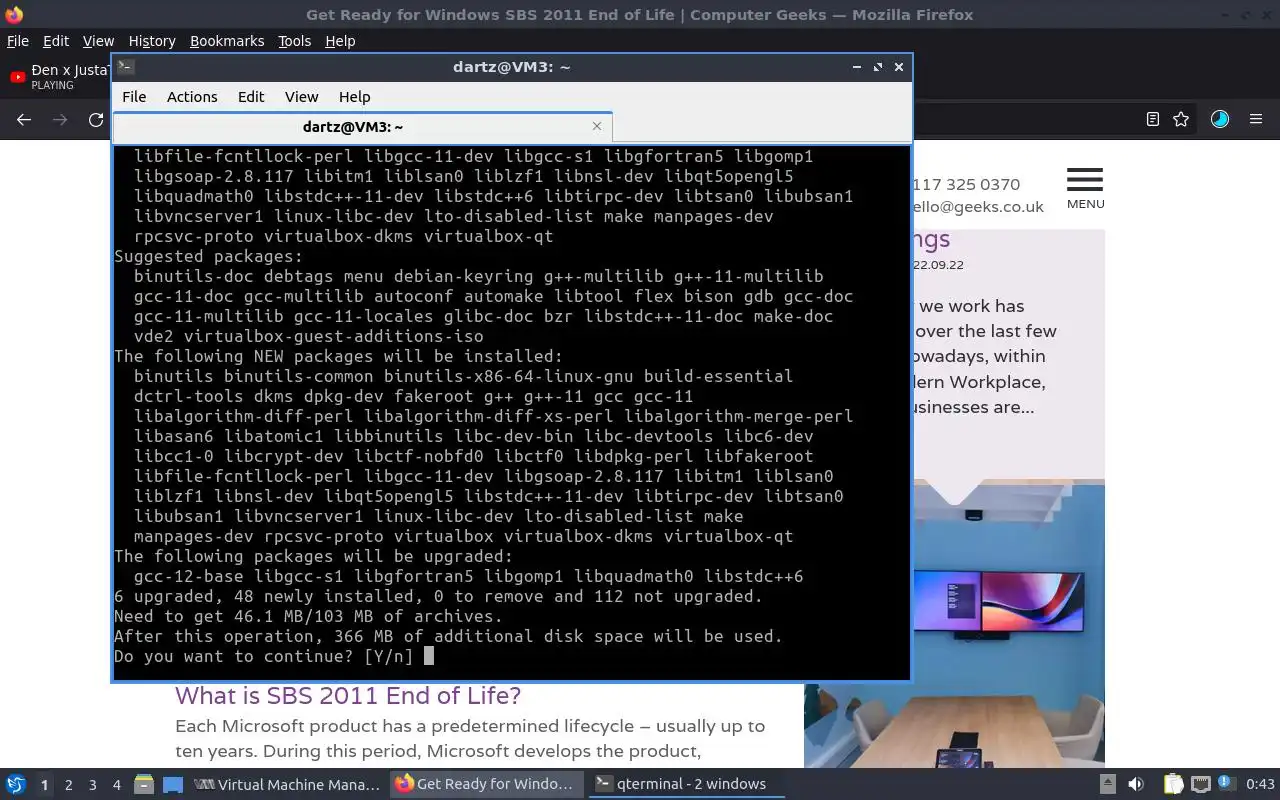Go back a page in Firefox

tap(24, 120)
